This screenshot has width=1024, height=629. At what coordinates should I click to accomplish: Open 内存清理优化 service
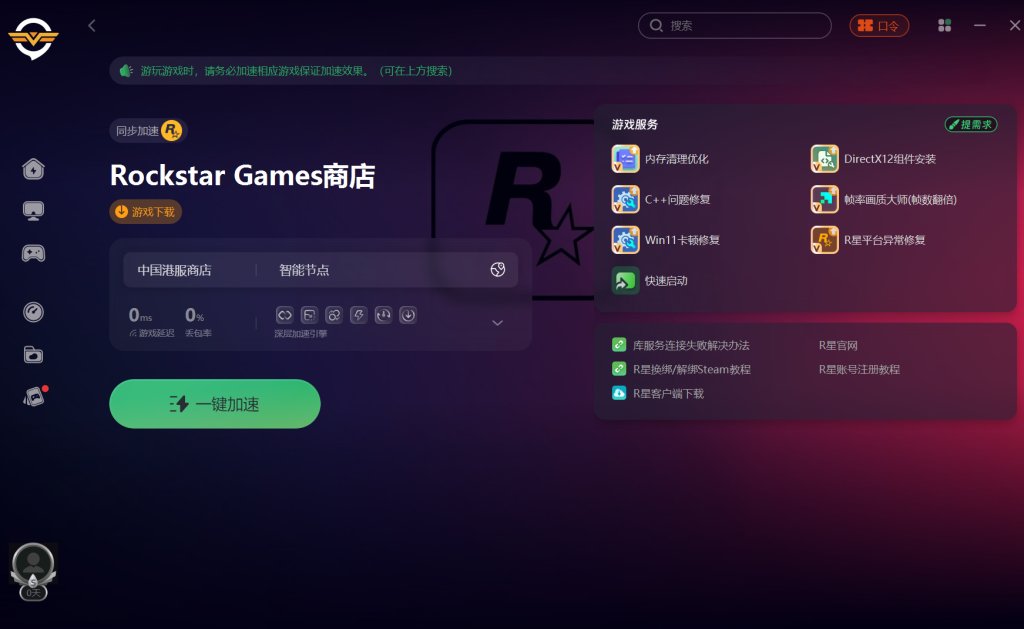tap(660, 159)
